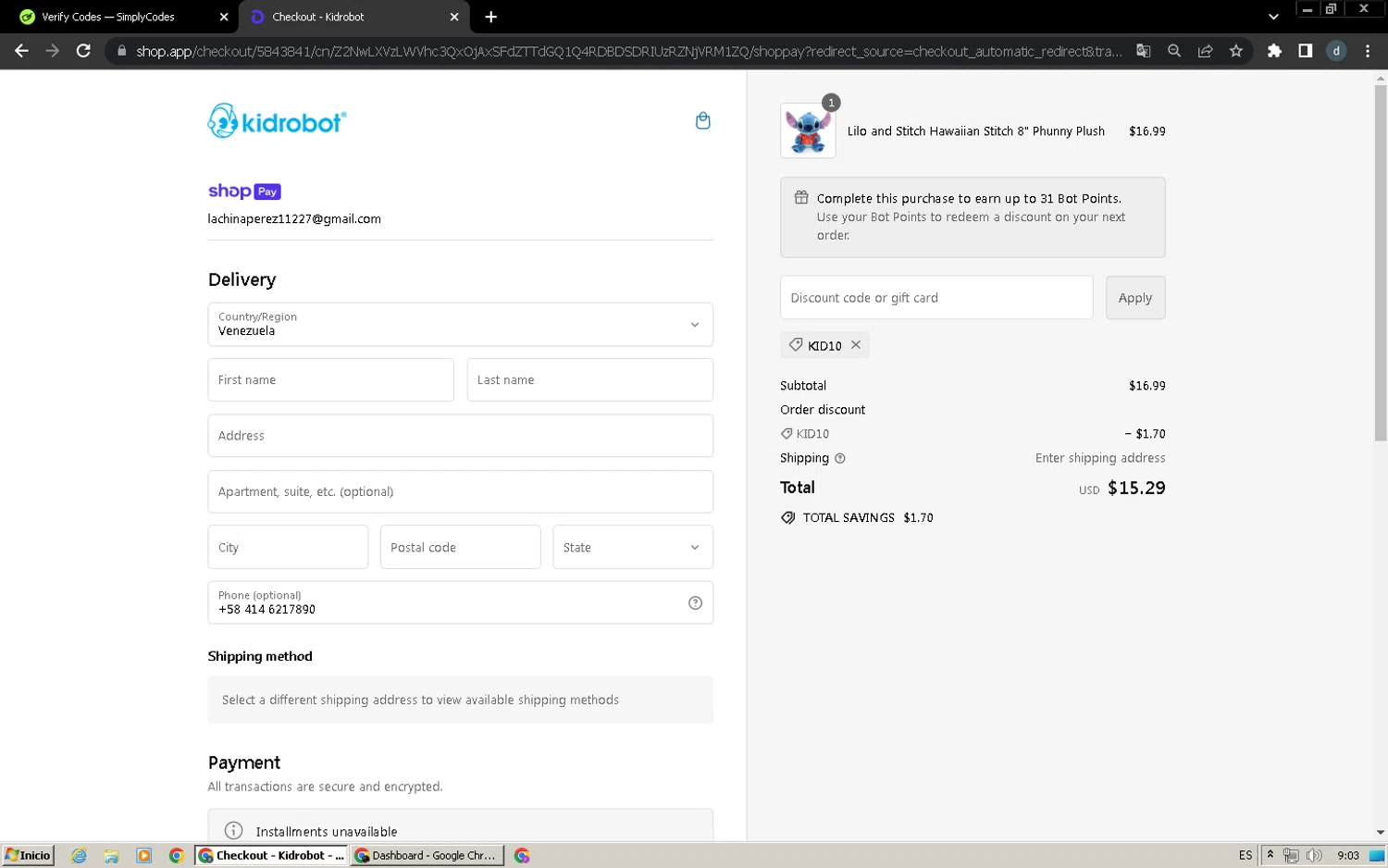The image size is (1388, 868).
Task: Click into the Address field
Action: point(460,436)
